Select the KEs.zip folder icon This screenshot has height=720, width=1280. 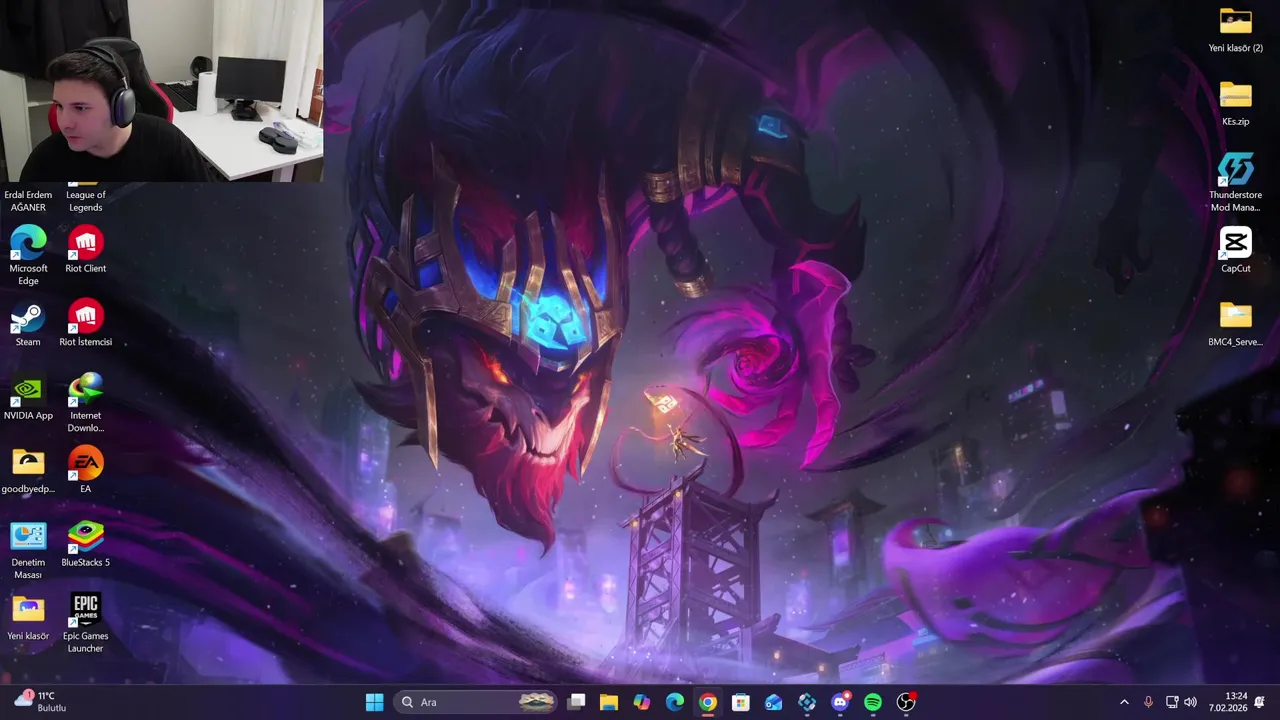click(1236, 96)
